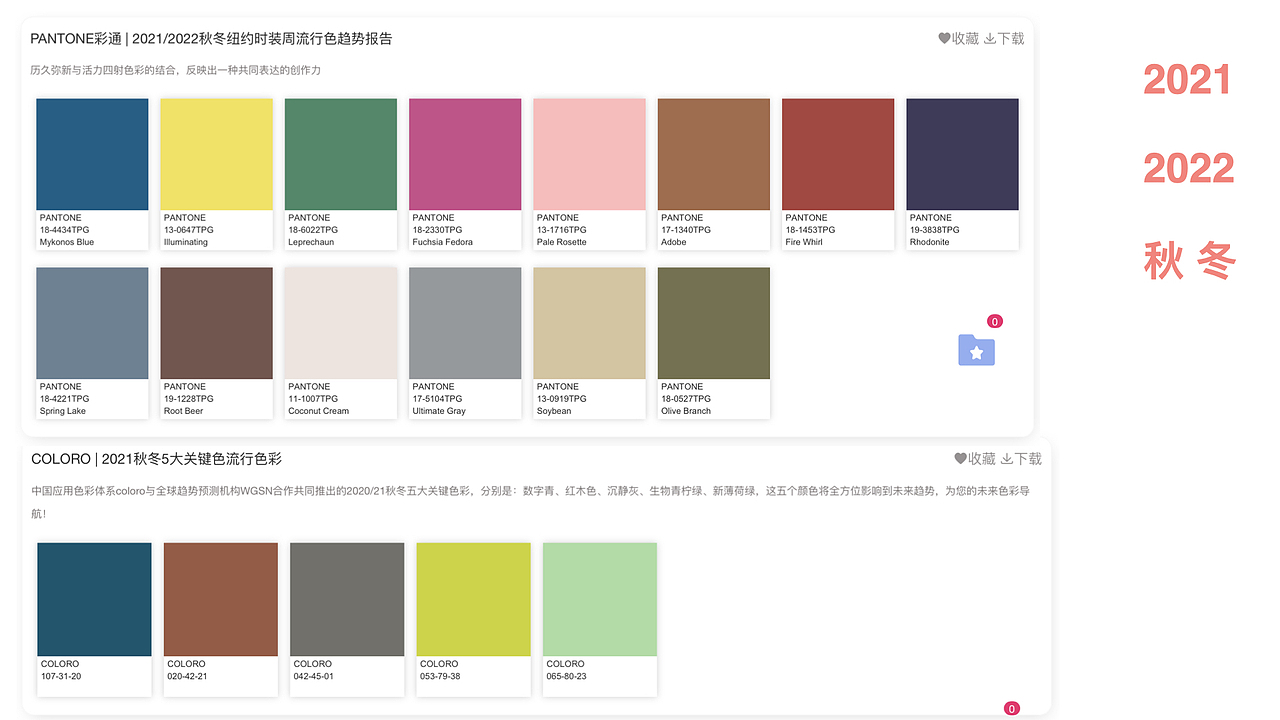Select COLORO lime swatch 053-79-38
Viewport: 1280px width, 720px height.
click(x=473, y=599)
